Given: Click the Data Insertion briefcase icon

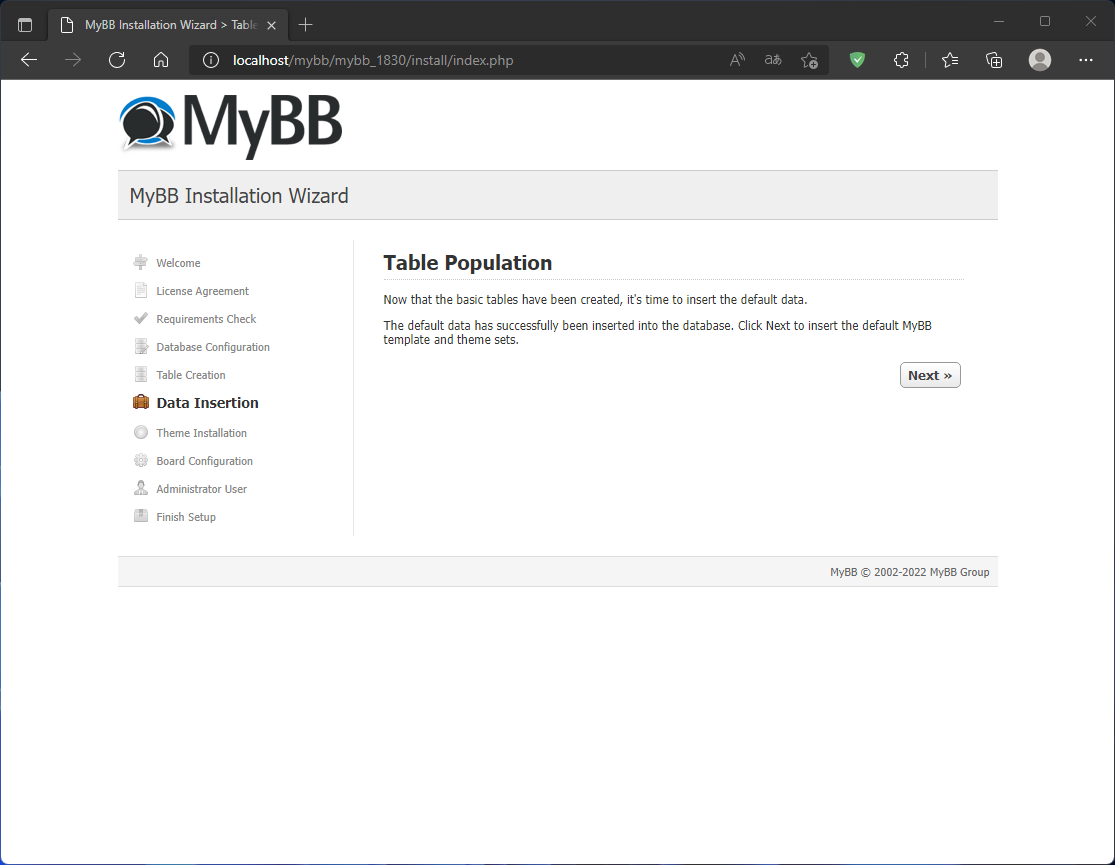Looking at the screenshot, I should (x=141, y=402).
